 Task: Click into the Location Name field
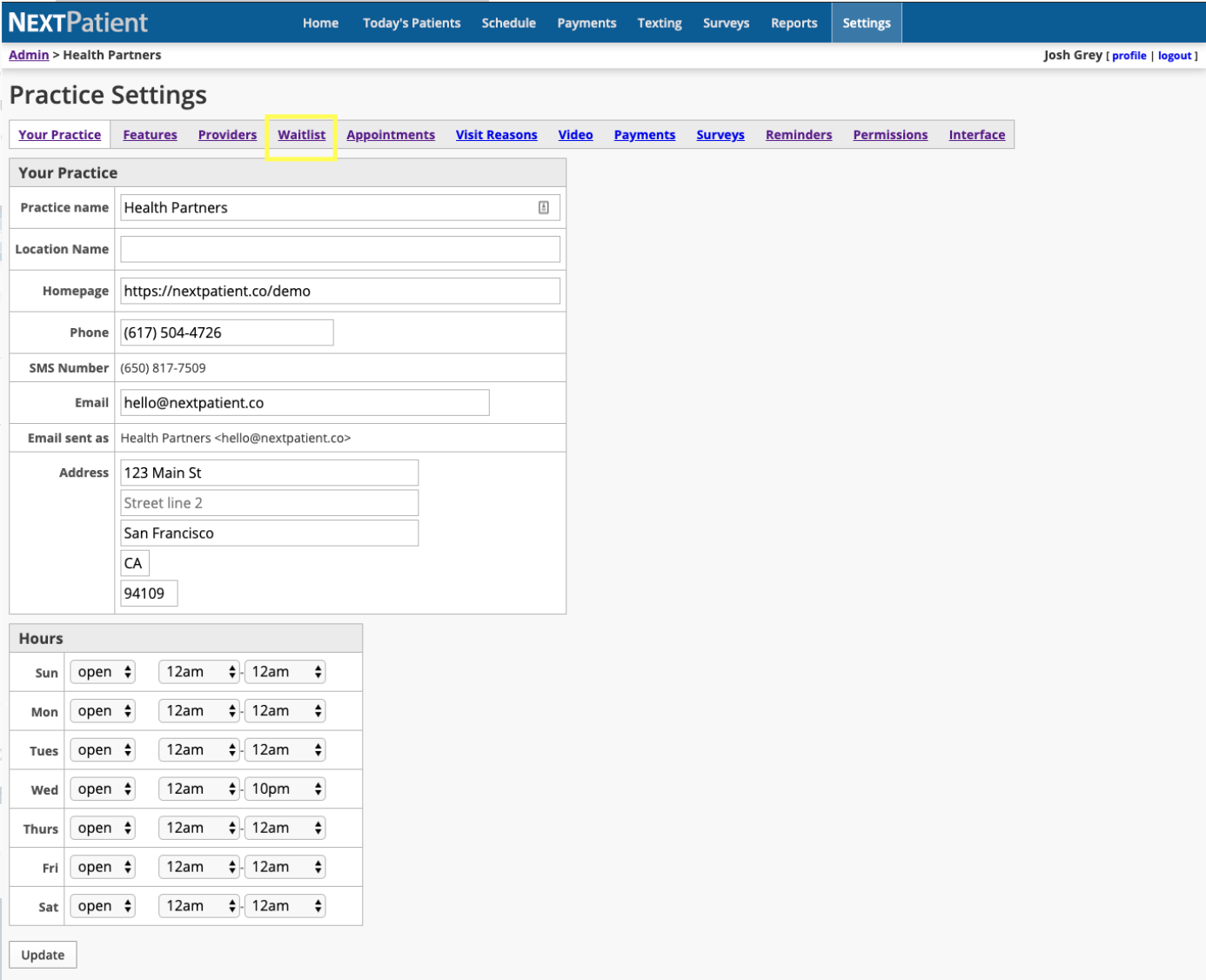[339, 250]
